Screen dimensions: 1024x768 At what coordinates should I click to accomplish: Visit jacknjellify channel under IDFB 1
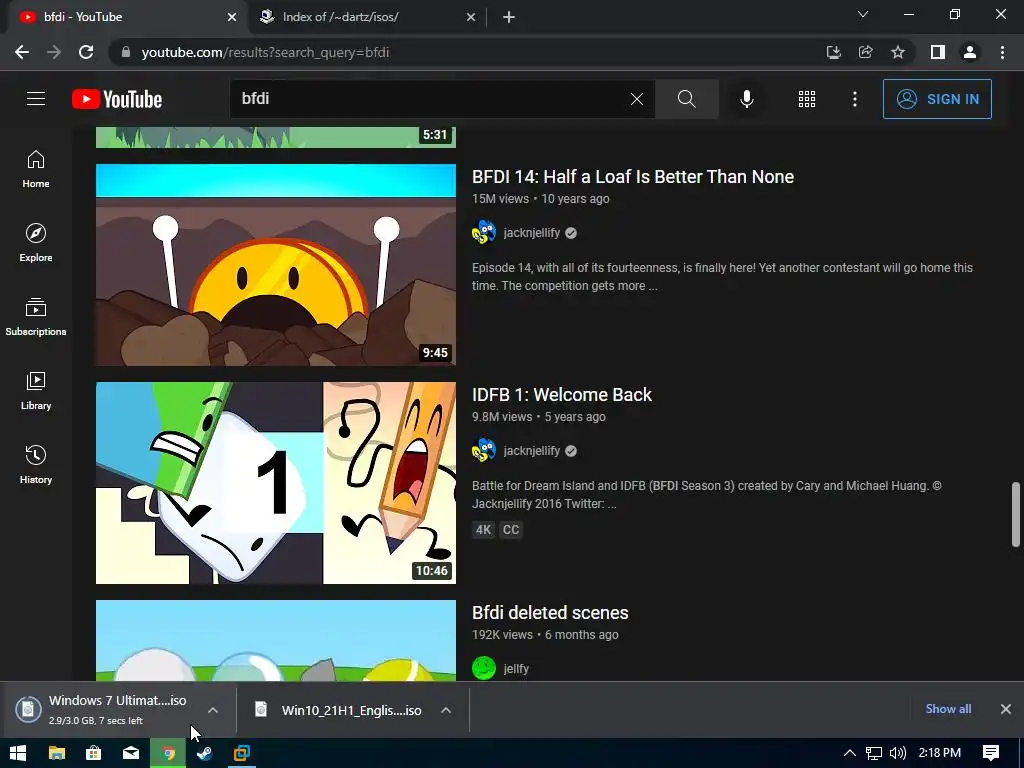coord(532,451)
